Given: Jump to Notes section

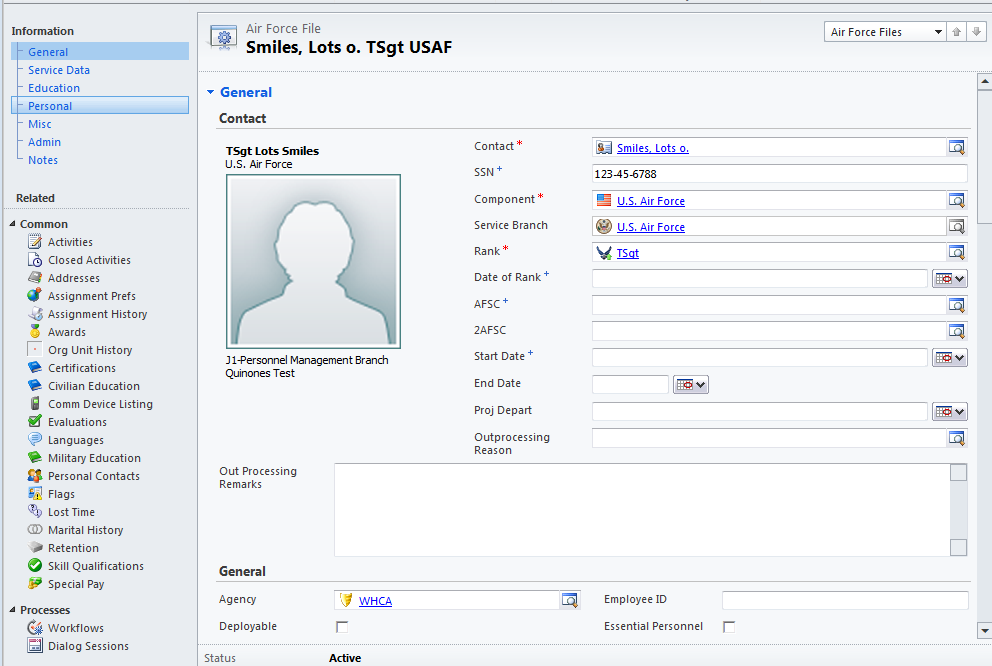Looking at the screenshot, I should 42,160.
